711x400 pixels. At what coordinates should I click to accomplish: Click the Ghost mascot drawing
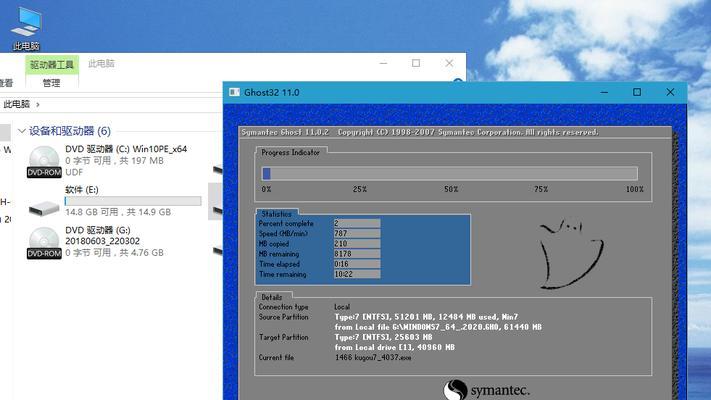pyautogui.click(x=571, y=255)
